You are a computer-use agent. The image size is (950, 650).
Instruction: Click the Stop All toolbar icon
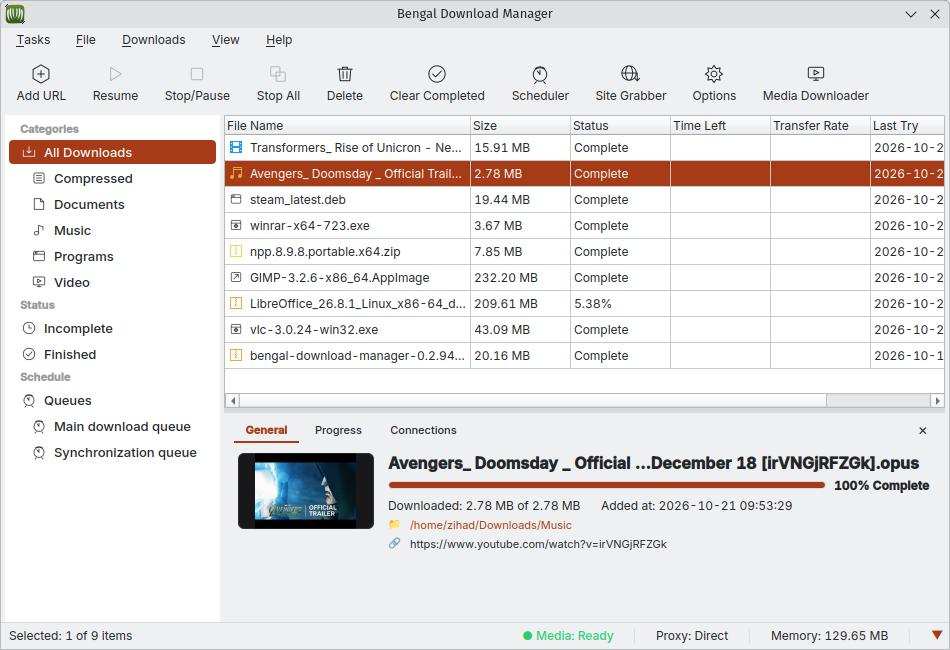tap(278, 74)
